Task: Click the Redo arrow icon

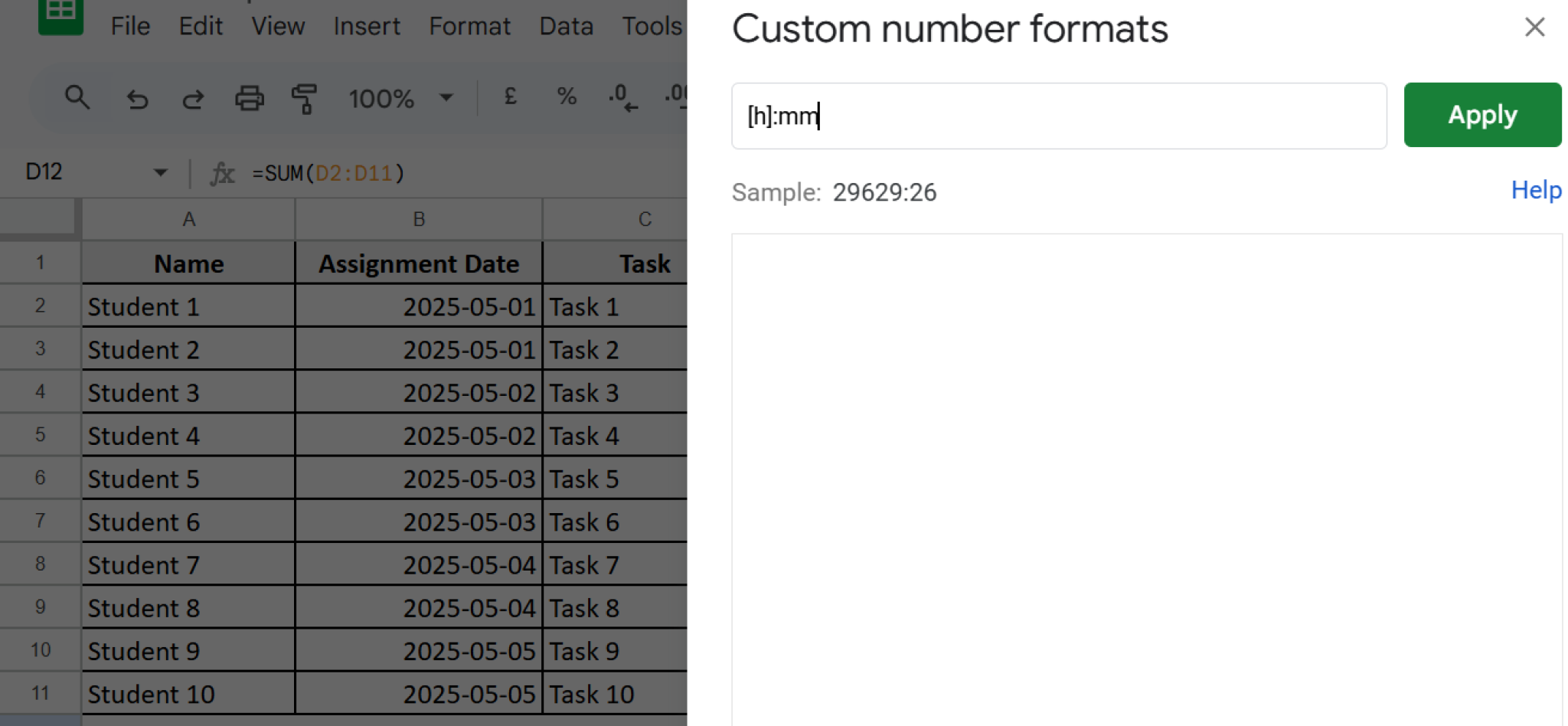Action: tap(193, 99)
